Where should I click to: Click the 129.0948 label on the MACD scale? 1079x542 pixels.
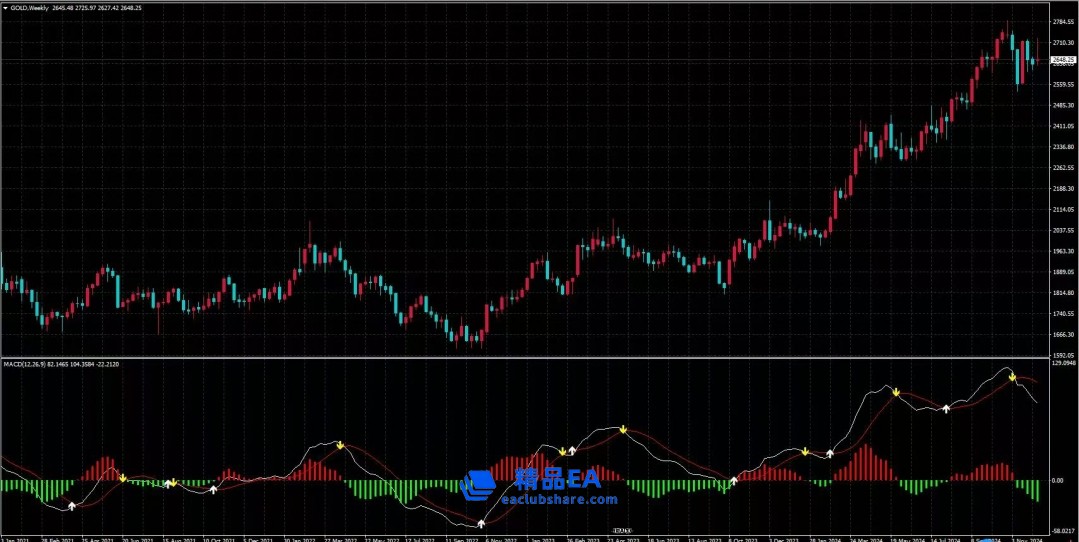[1062, 364]
